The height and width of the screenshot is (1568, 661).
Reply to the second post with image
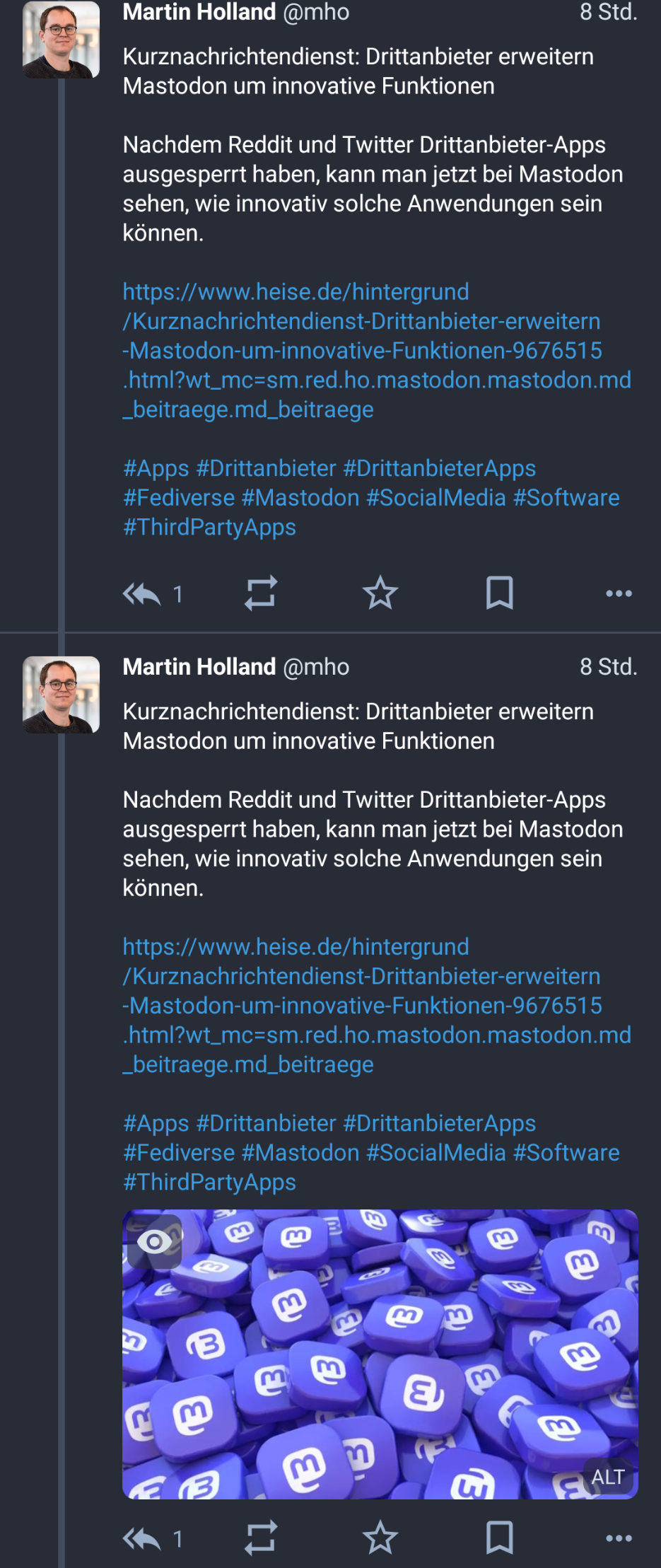(142, 1538)
